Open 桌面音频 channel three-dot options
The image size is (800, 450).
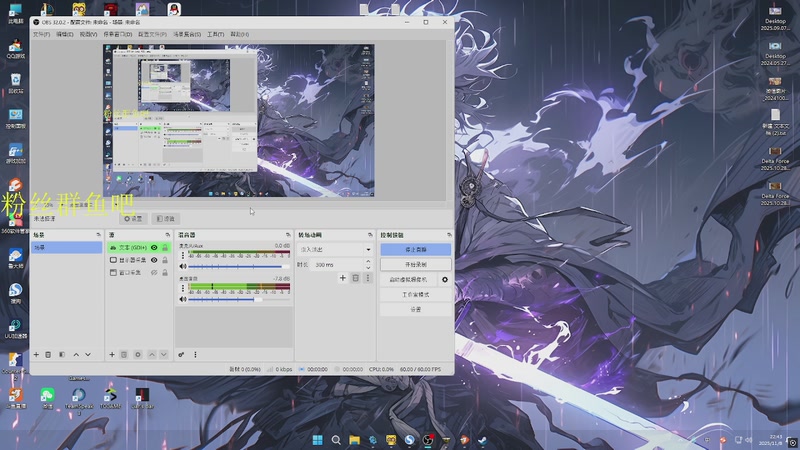point(183,288)
